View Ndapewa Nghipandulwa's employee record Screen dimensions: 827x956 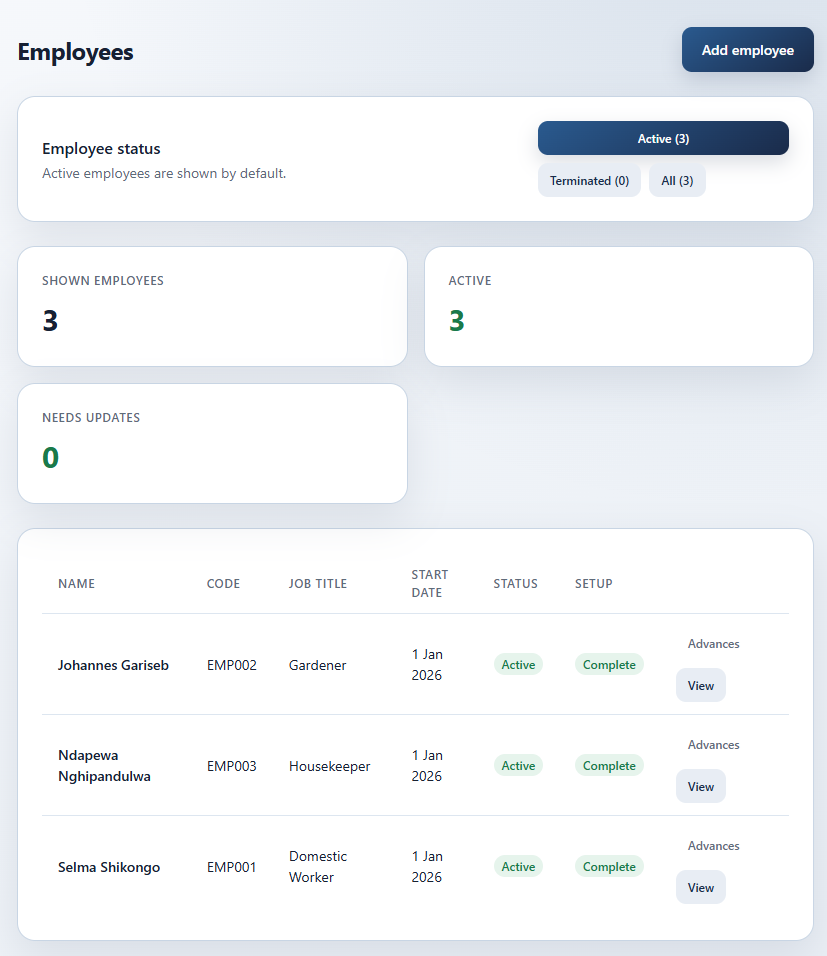click(701, 787)
